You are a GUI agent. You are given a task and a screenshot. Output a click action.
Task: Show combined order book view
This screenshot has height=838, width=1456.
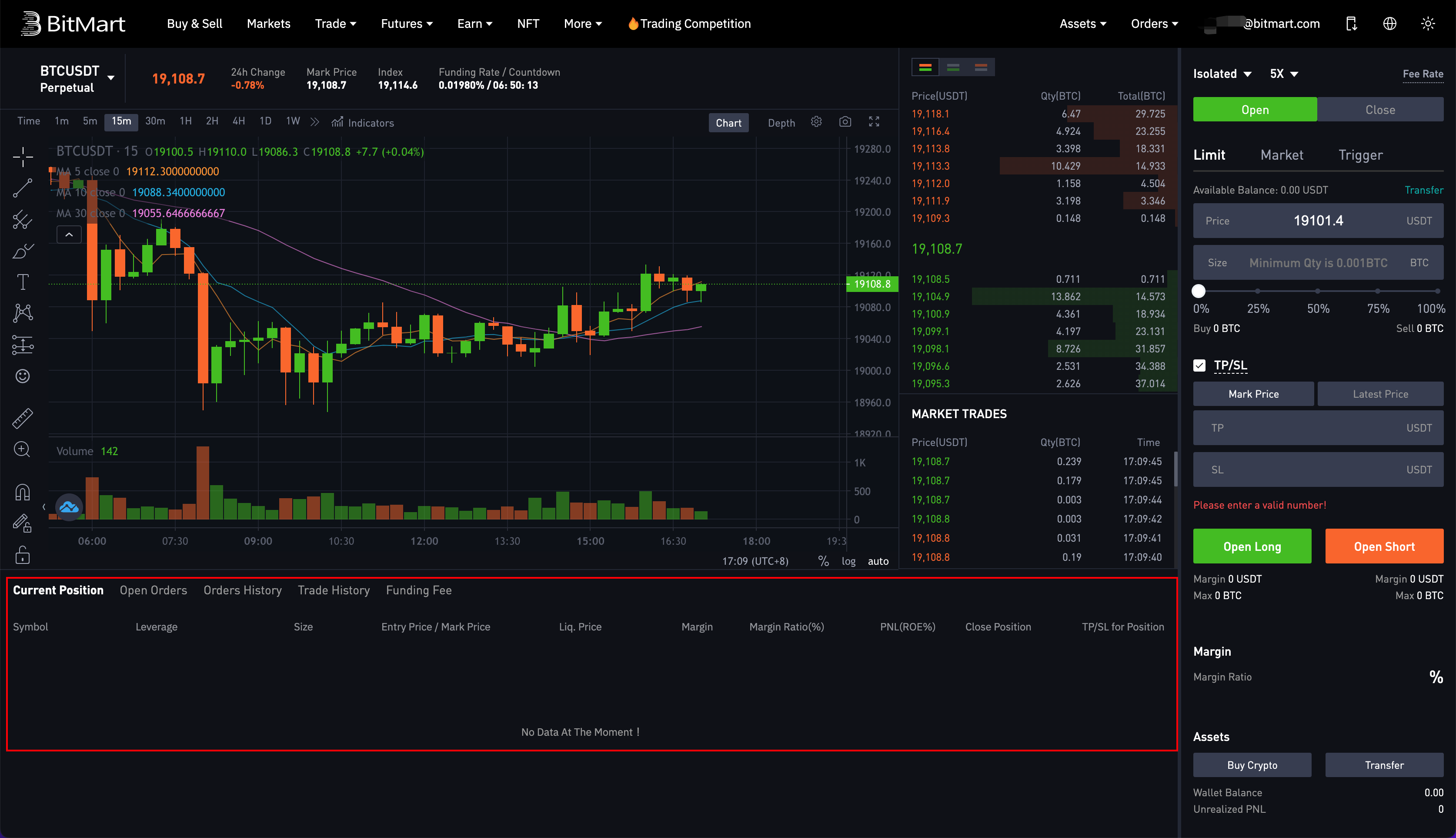[x=925, y=67]
